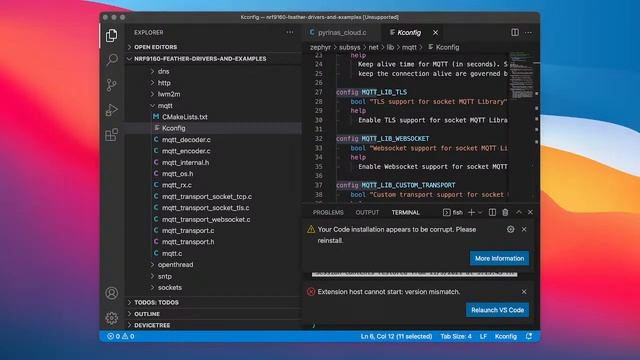Viewport: 640px width, 360px height.
Task: Open the Manage gear icon in the activity bar
Action: pos(111,318)
